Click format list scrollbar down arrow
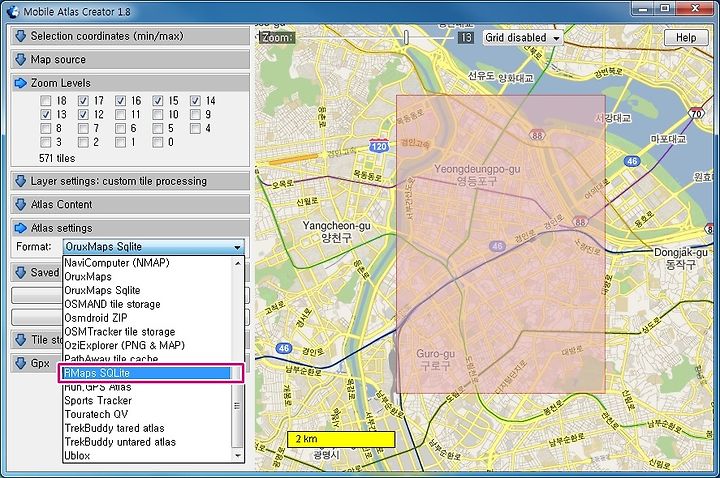This screenshot has width=720, height=478. point(237,456)
